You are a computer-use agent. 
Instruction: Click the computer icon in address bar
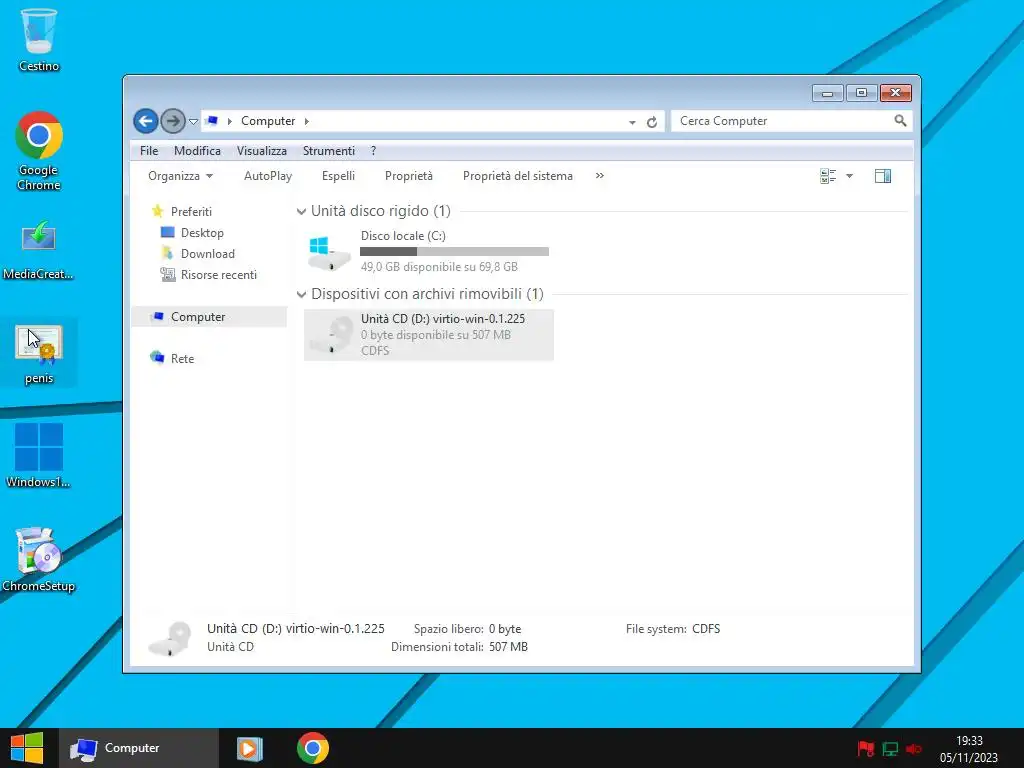[212, 121]
